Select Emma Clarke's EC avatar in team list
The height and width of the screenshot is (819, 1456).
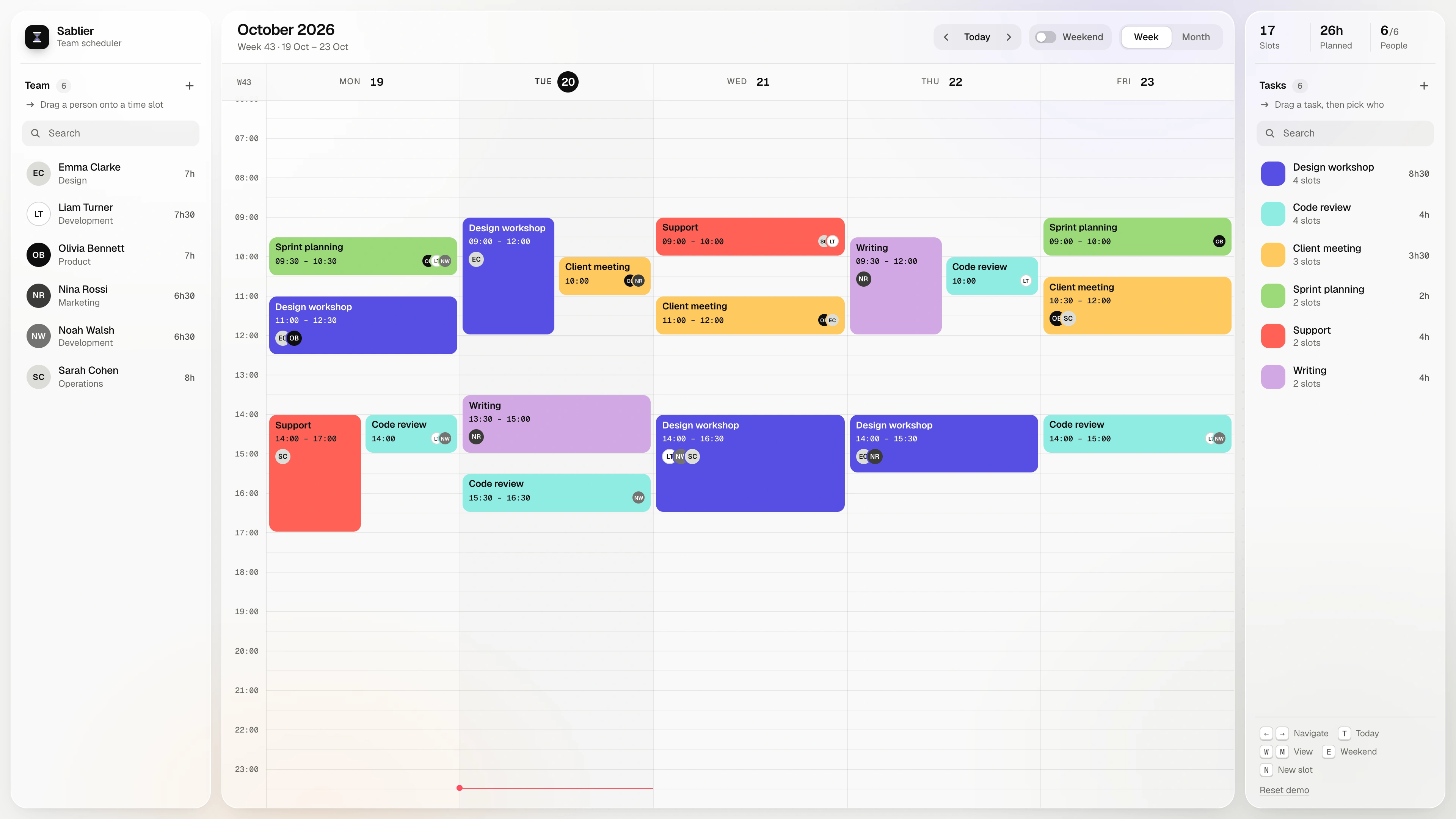[x=38, y=174]
